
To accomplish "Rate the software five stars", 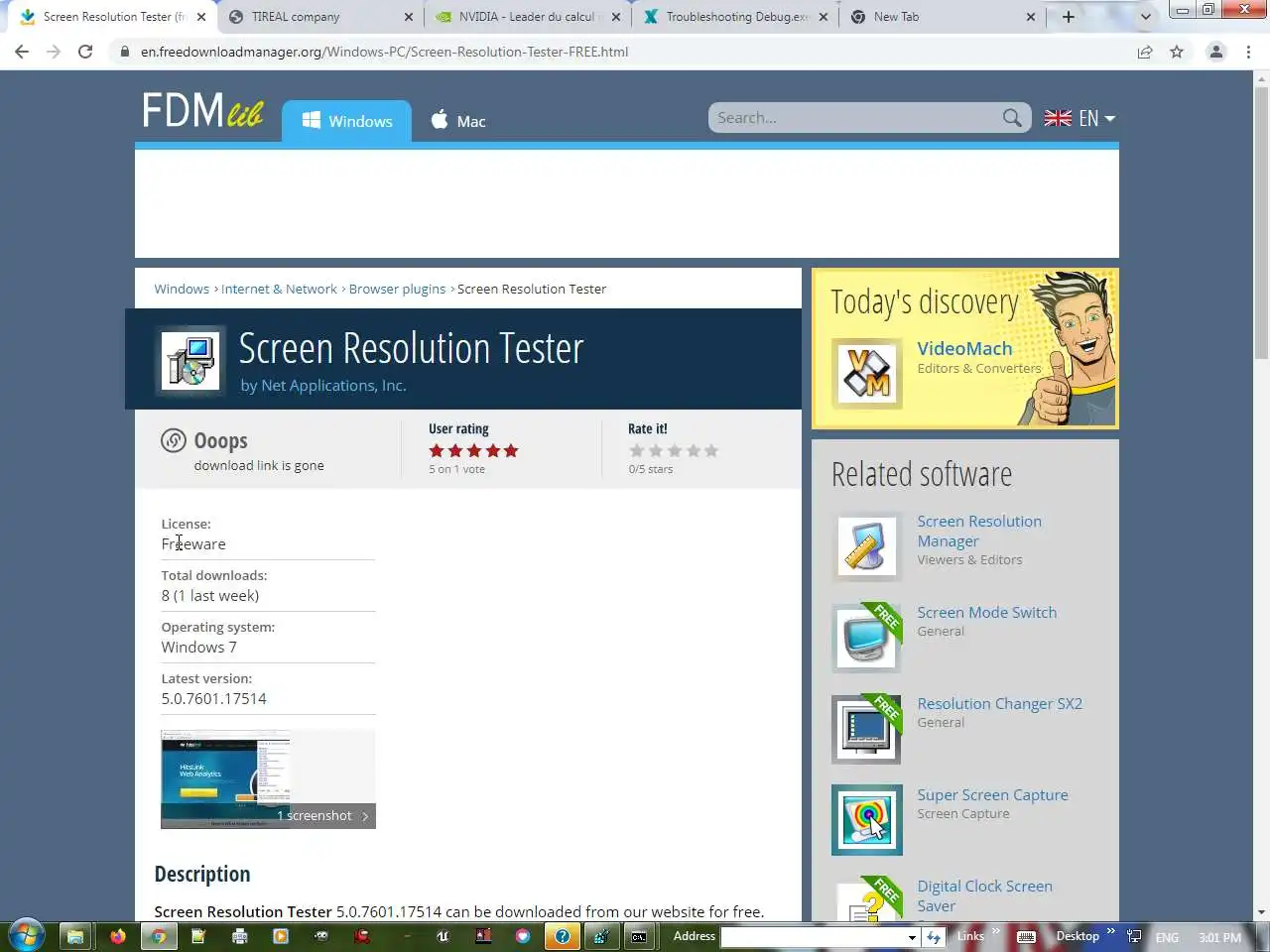I will click(710, 450).
